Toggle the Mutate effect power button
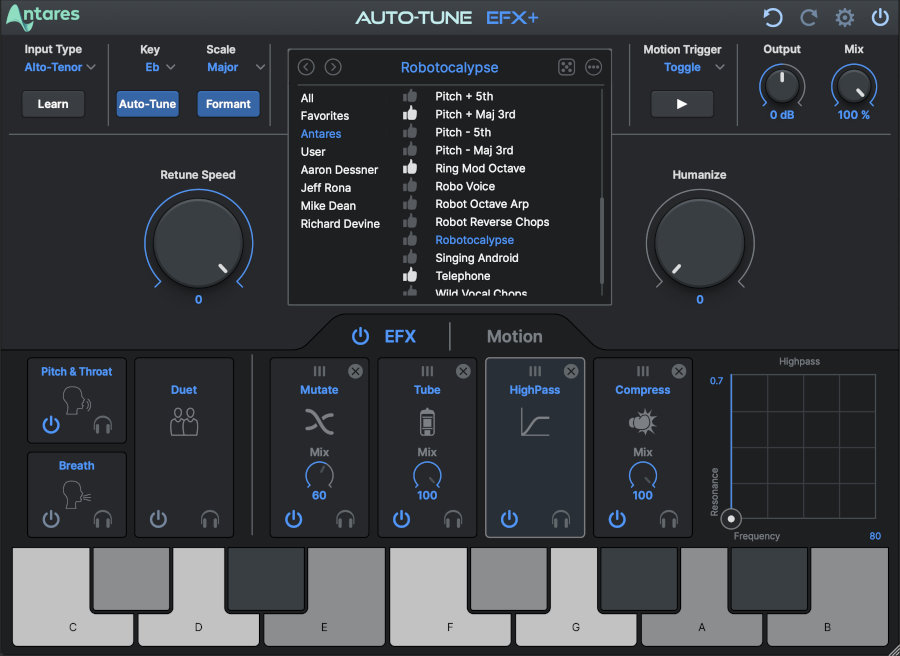The height and width of the screenshot is (656, 900). pyautogui.click(x=293, y=519)
